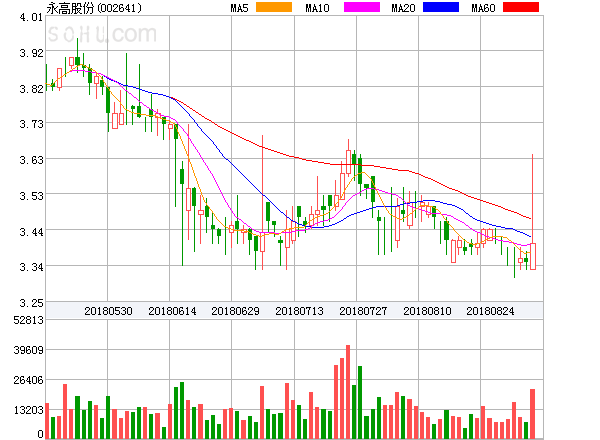Viewport: 600px width, 440px height.
Task: Click the MA5 legend label
Action: click(240, 8)
